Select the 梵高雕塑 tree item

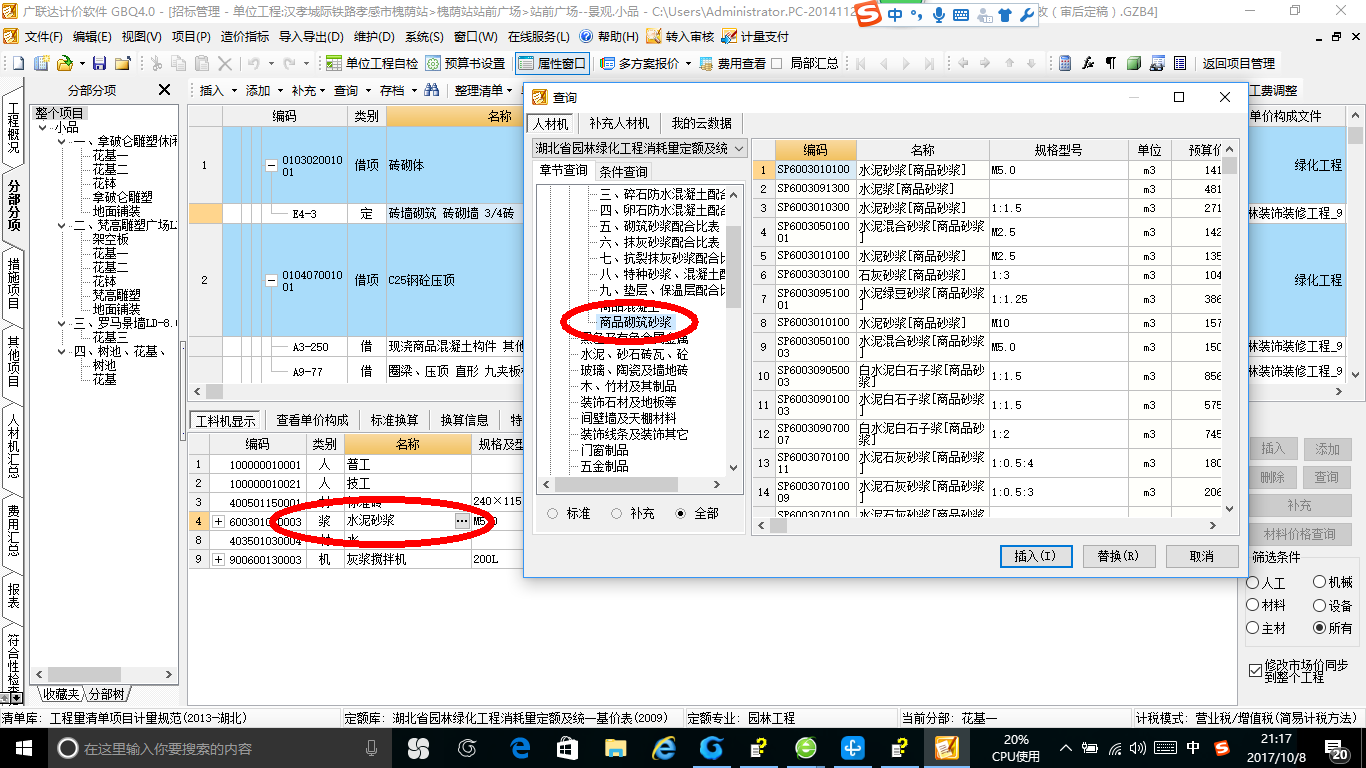point(116,296)
